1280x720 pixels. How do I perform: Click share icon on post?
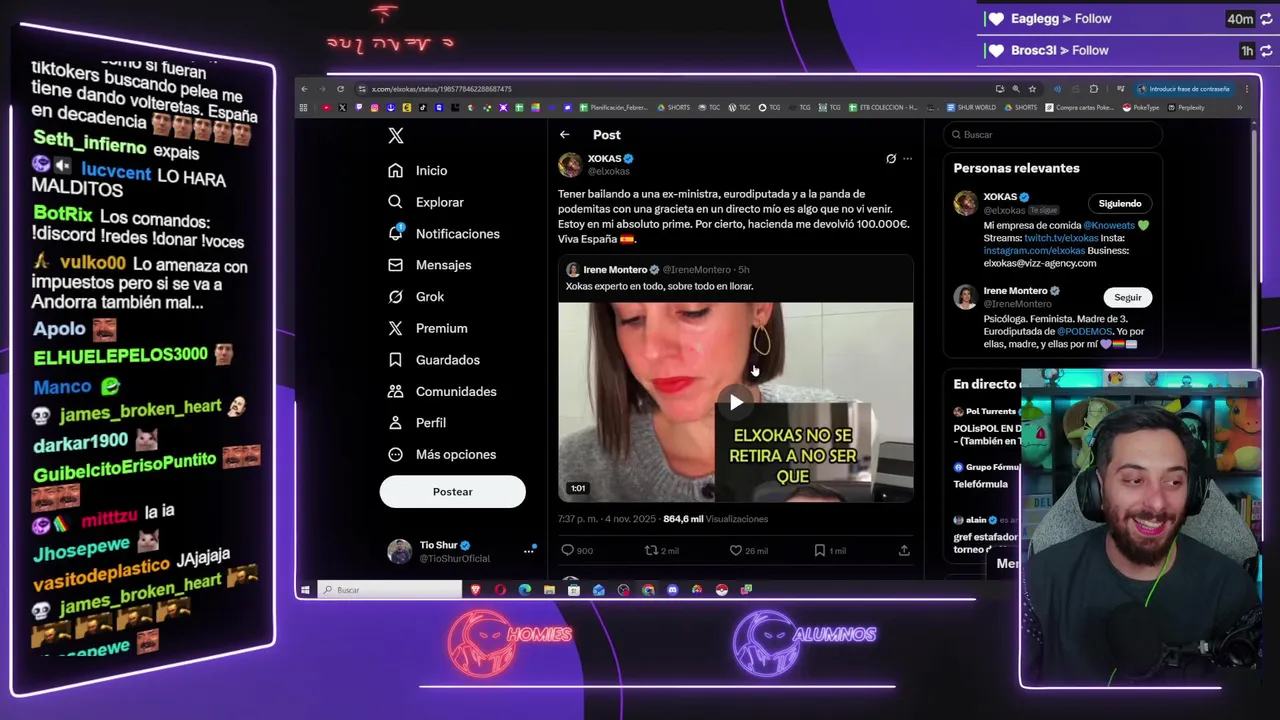904,550
